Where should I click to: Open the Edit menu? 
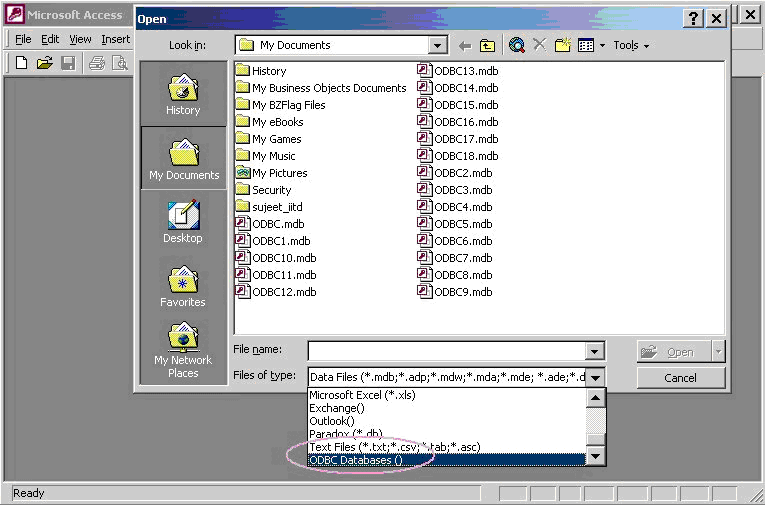(50, 39)
